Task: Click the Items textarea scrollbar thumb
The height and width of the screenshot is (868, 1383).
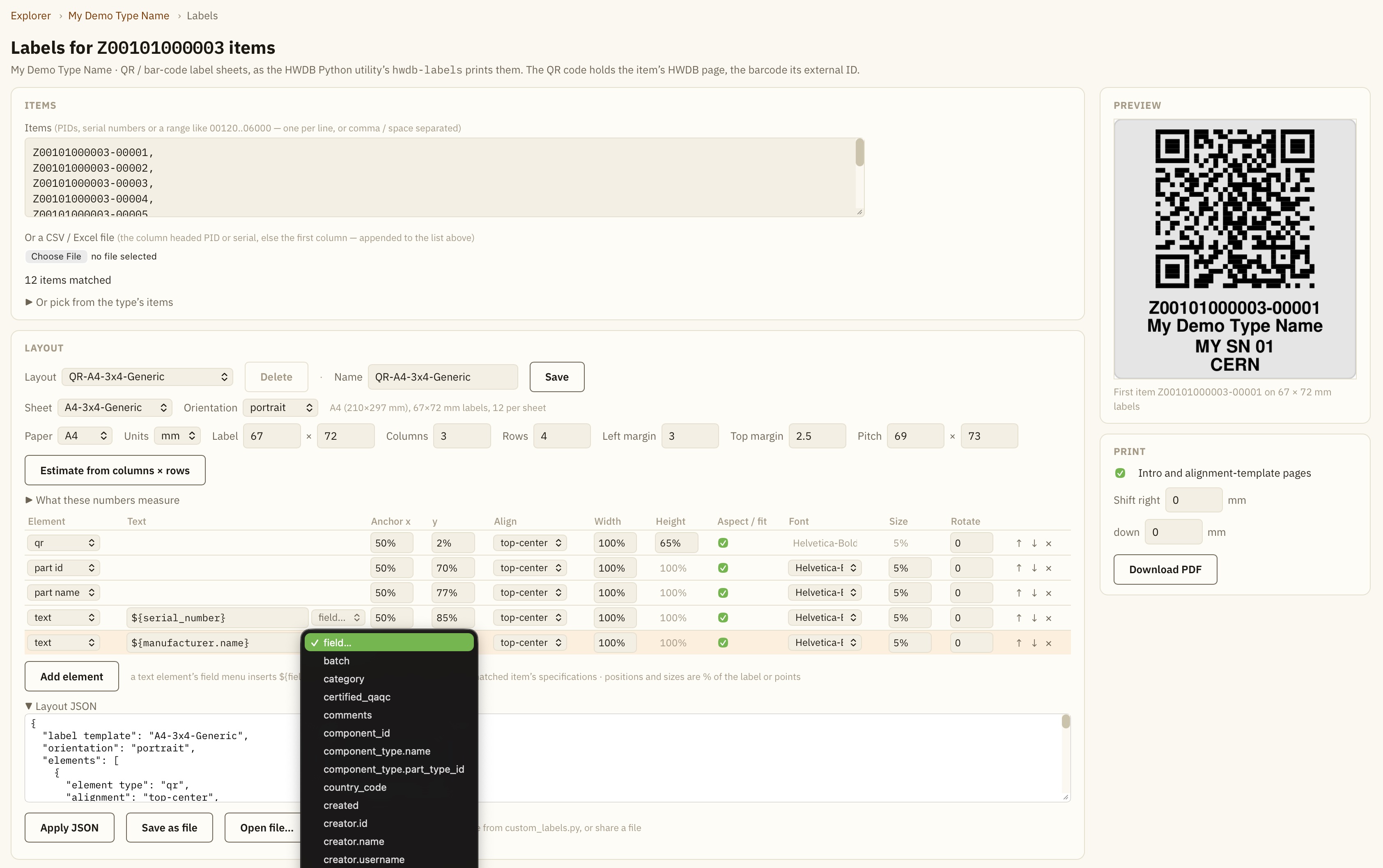Action: coord(859,153)
